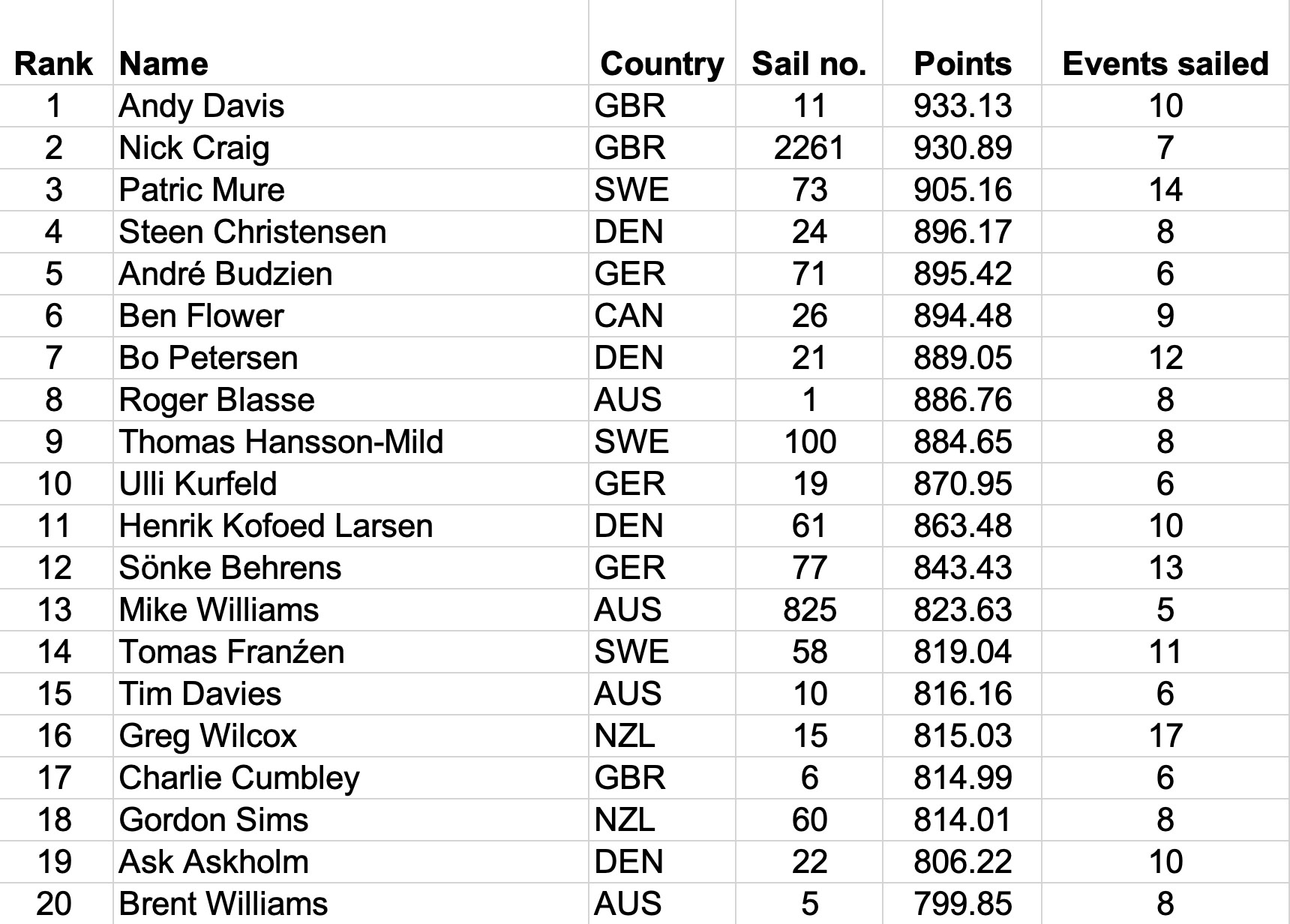Select the Events sailed header cell
This screenshot has width=1290, height=924.
pyautogui.click(x=1165, y=64)
